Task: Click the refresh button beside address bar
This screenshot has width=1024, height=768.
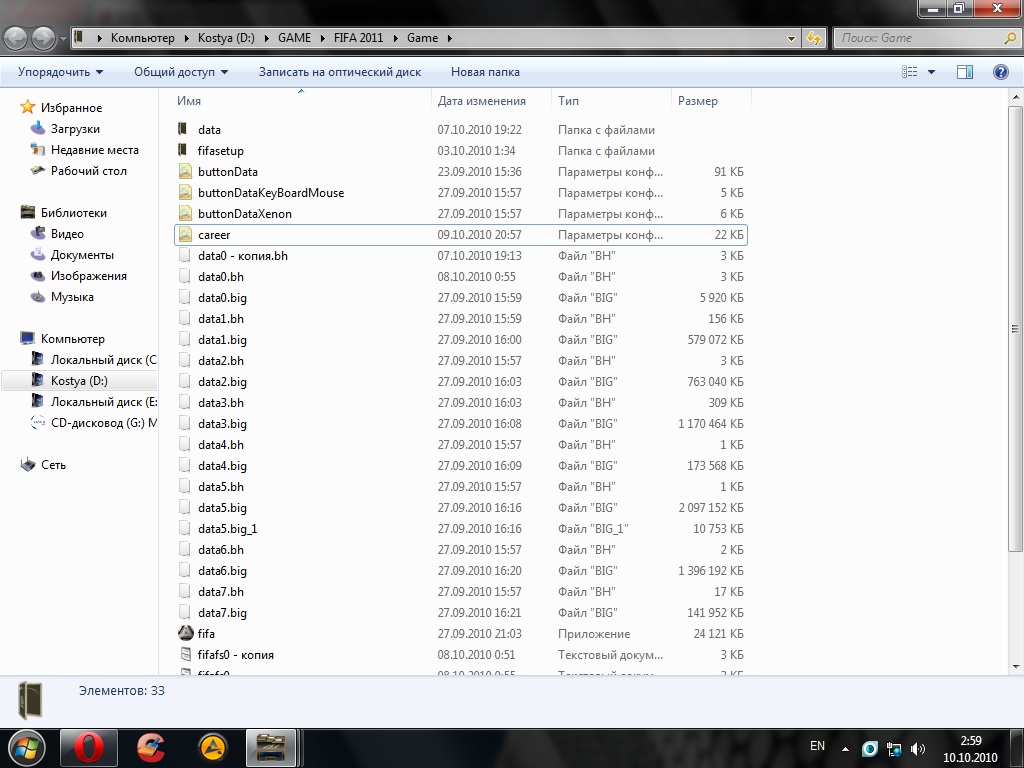Action: click(x=814, y=38)
